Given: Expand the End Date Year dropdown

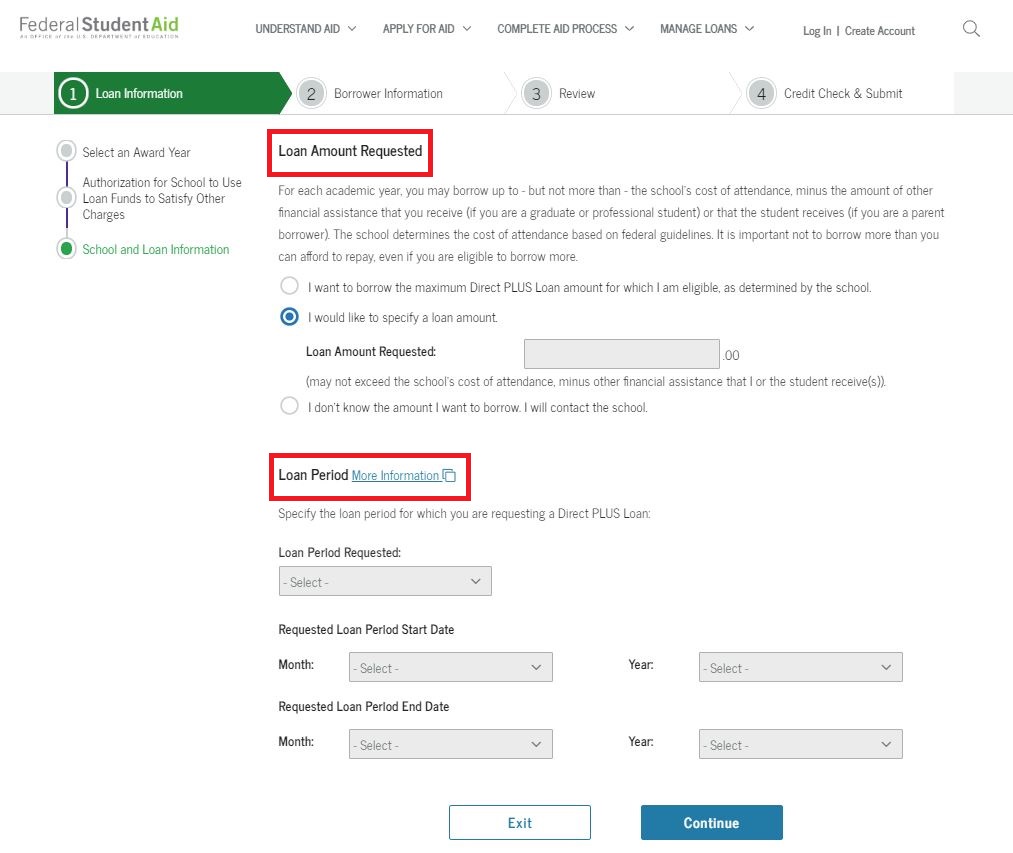Looking at the screenshot, I should (x=800, y=744).
